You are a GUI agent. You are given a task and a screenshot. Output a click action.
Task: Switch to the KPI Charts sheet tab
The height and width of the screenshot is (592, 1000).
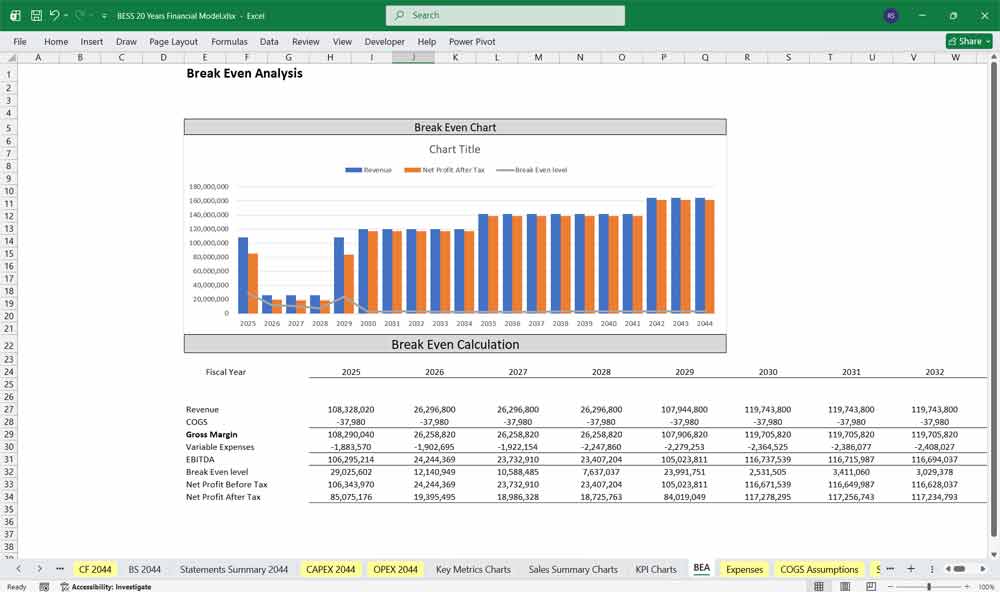(x=655, y=569)
